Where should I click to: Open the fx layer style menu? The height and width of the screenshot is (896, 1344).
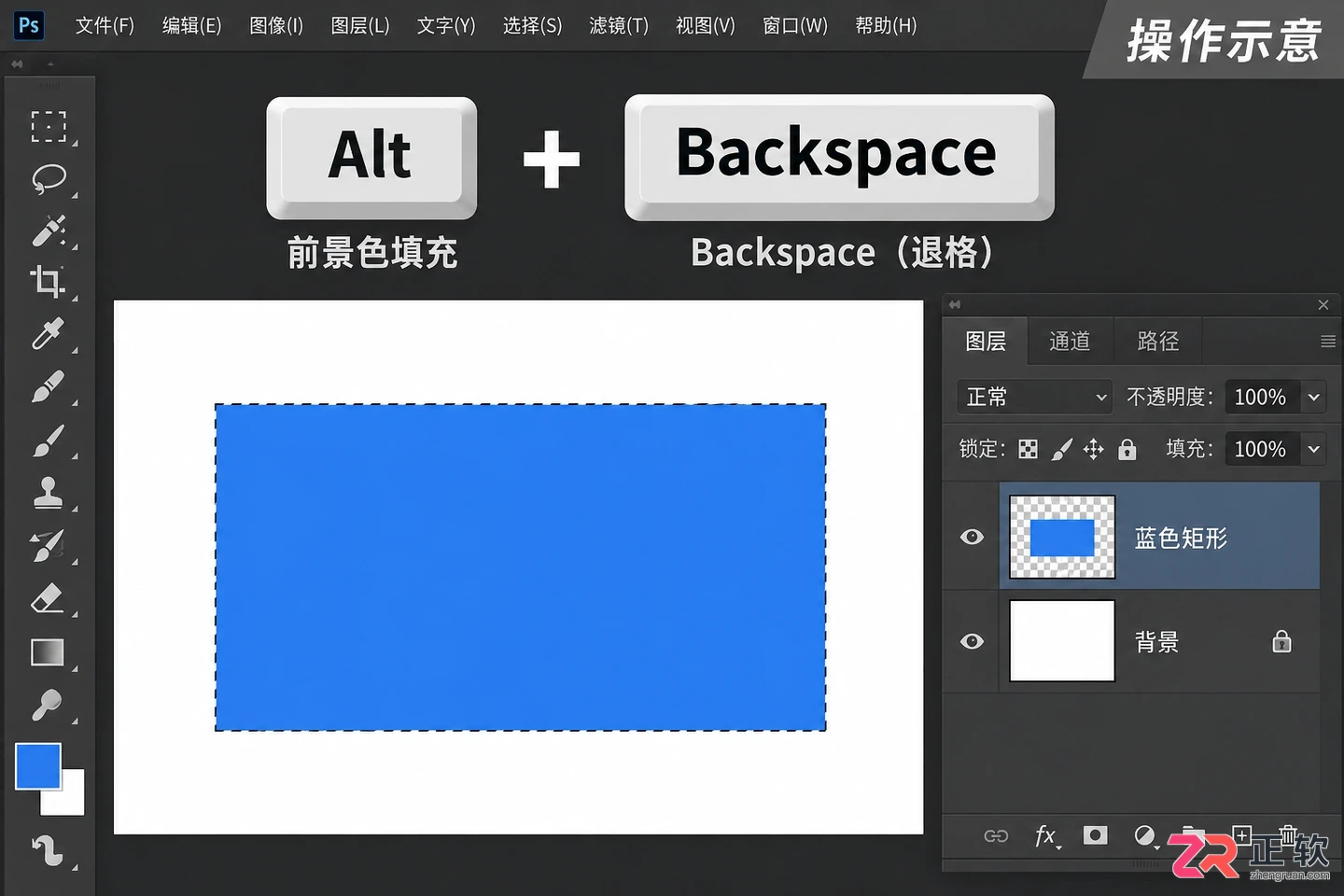1046,835
